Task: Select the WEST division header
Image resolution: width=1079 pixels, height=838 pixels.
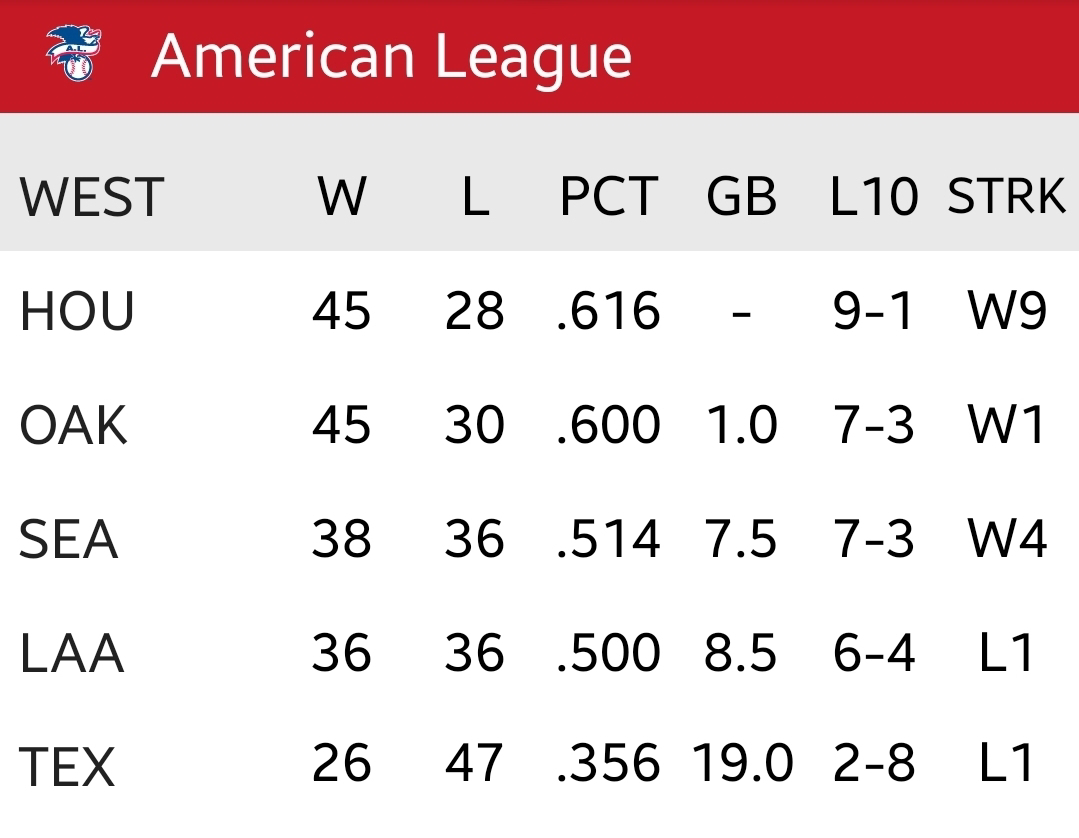Action: (x=92, y=197)
